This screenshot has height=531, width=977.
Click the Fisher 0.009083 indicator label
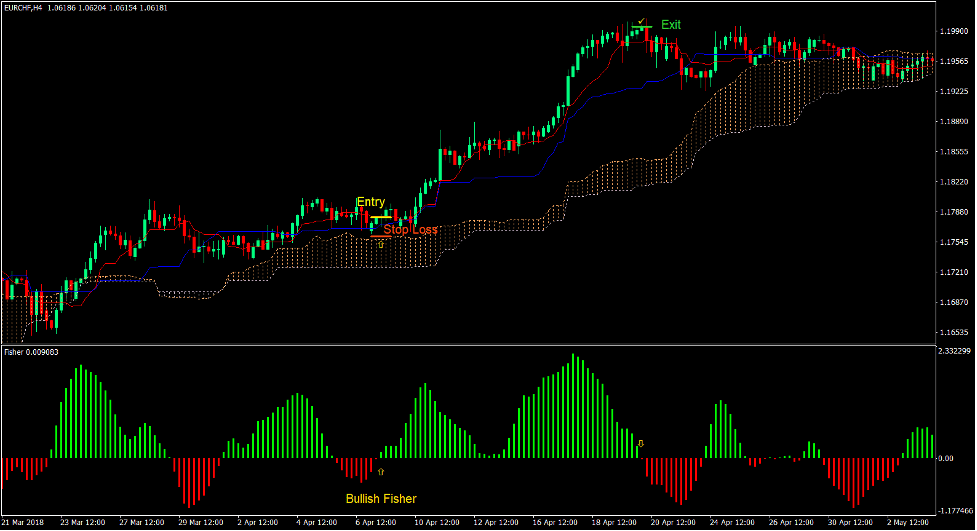(31, 352)
